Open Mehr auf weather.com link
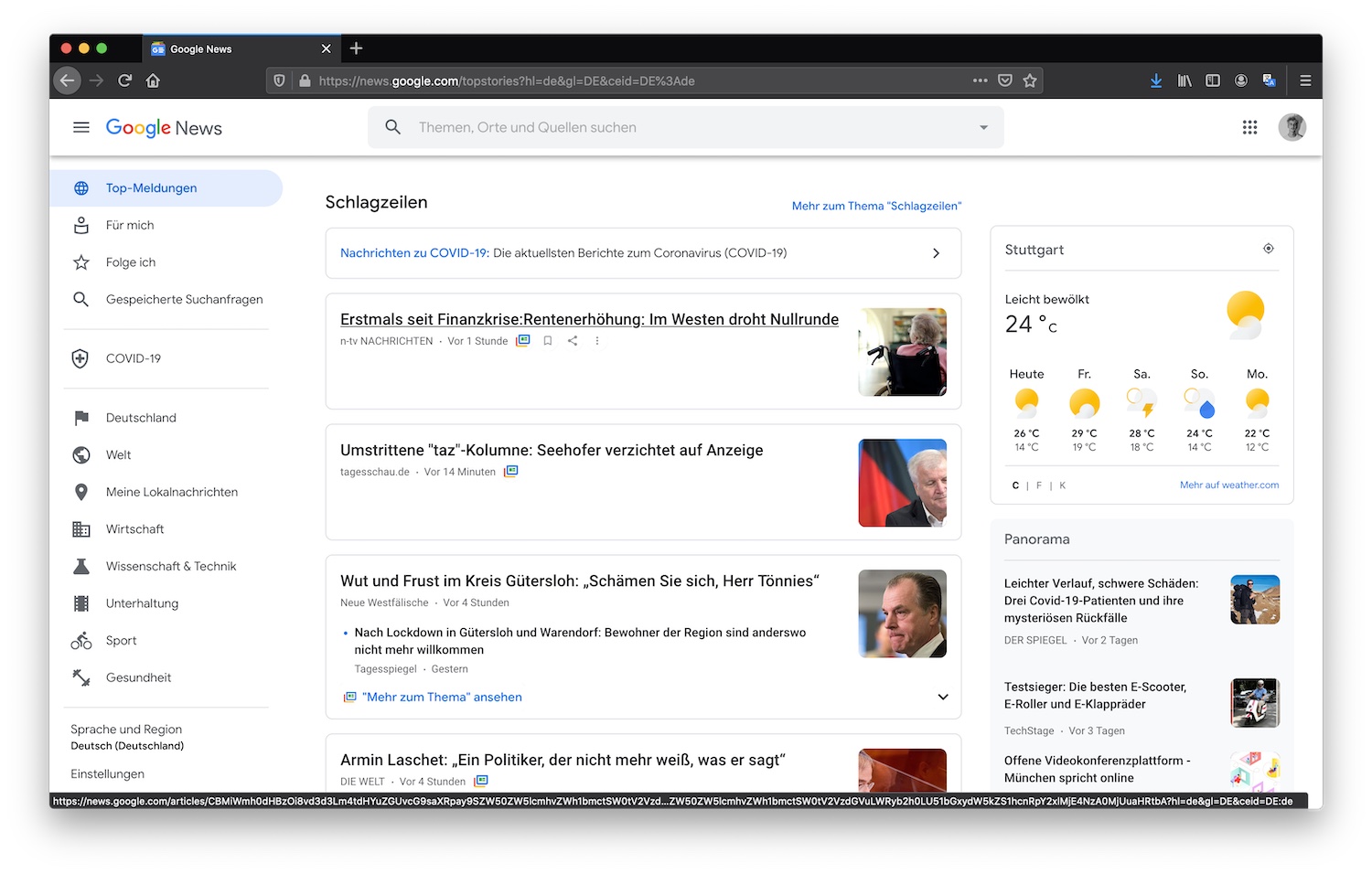This screenshot has width=1372, height=874. pyautogui.click(x=1228, y=485)
